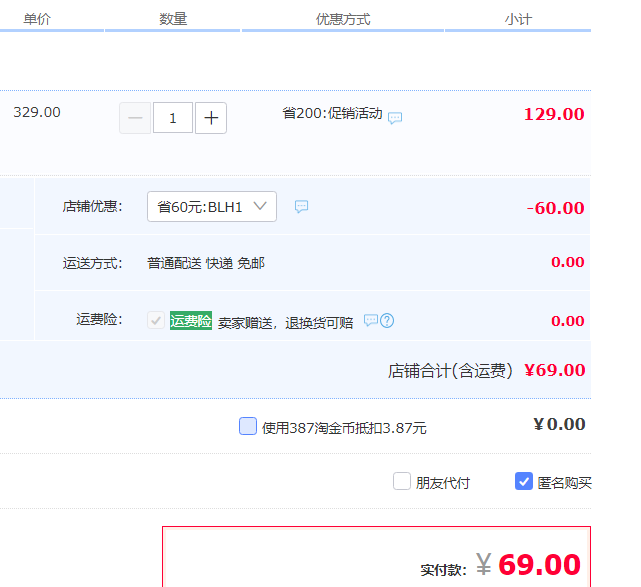Click the 实付款 69.00 total amount
This screenshot has height=587, width=641.
(x=538, y=565)
